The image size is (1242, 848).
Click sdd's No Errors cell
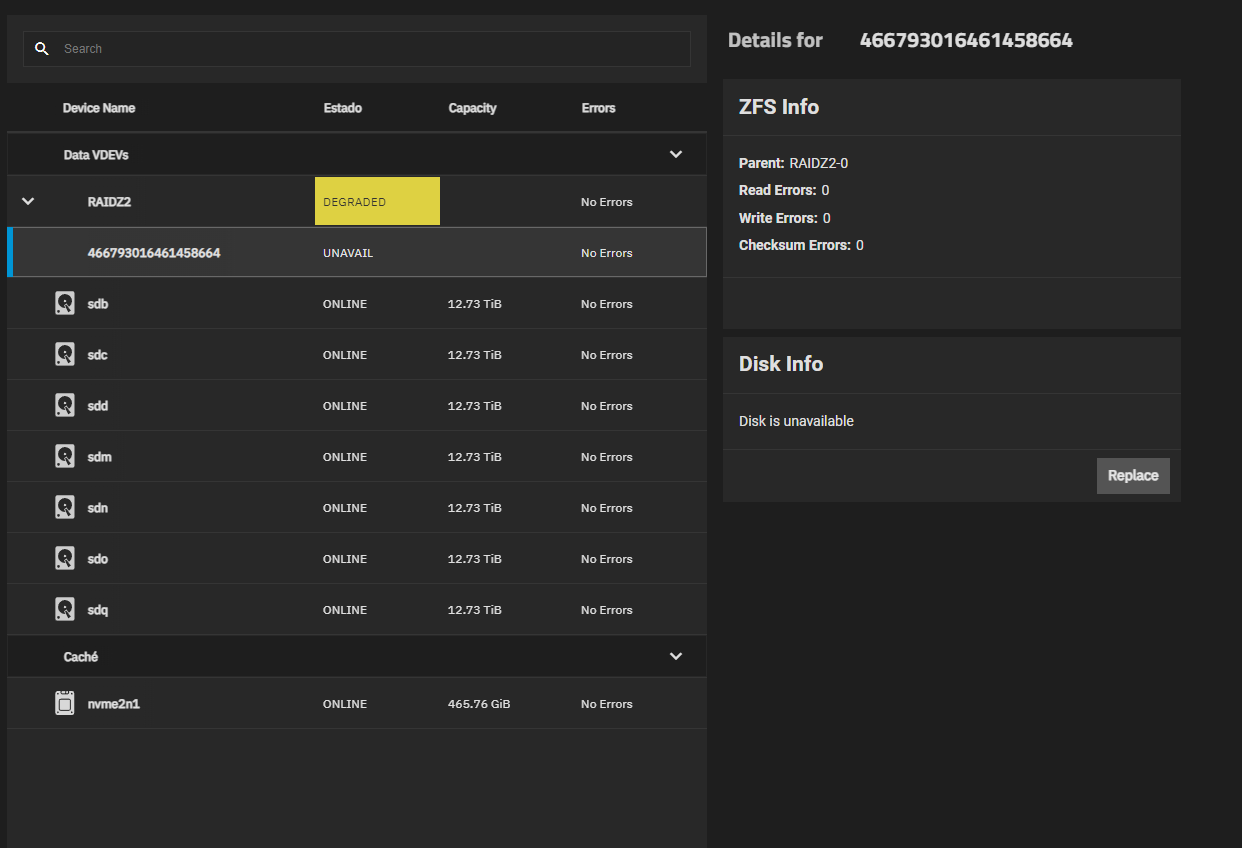point(607,406)
